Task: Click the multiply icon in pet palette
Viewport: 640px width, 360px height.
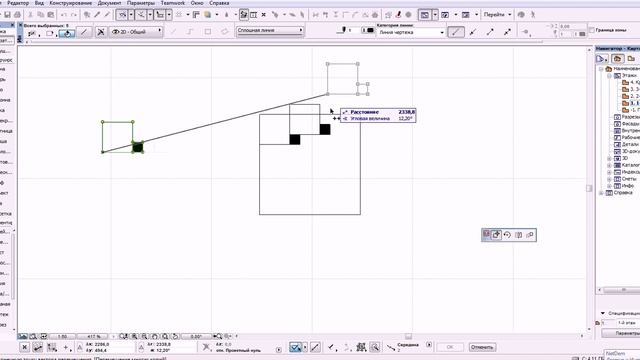Action: (530, 235)
